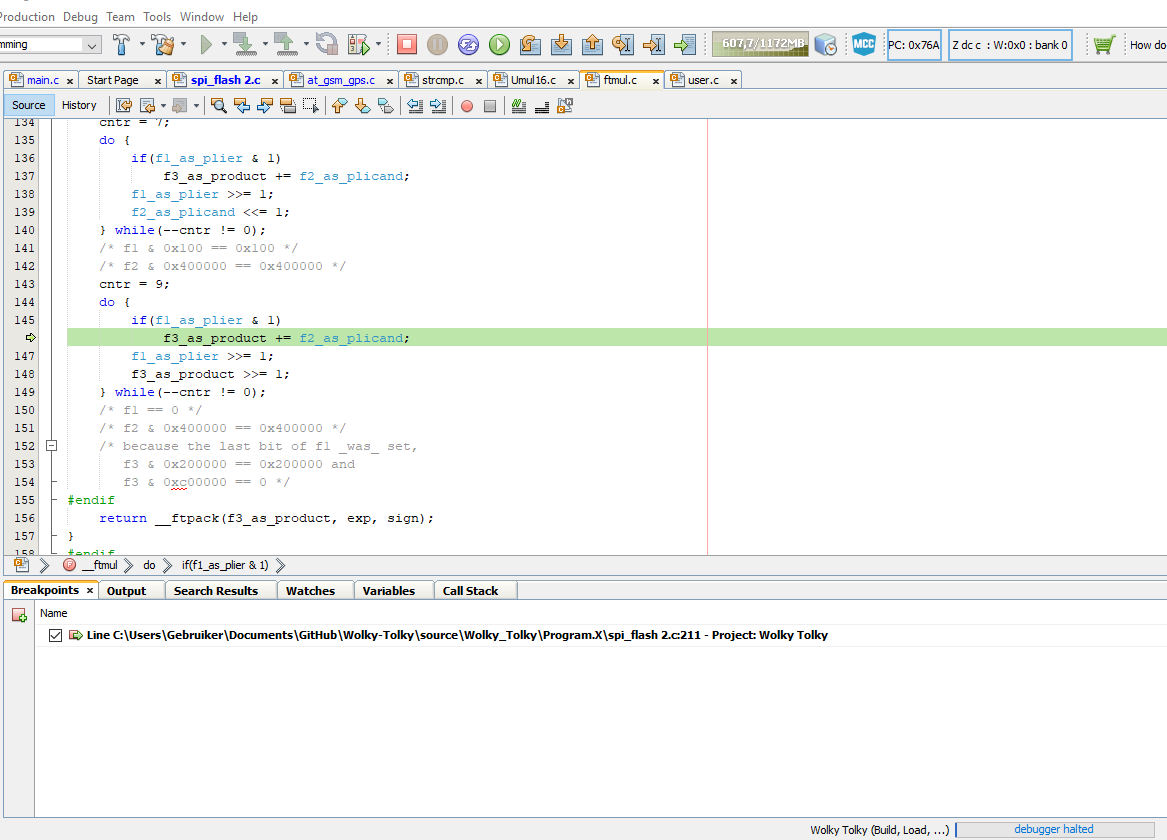
Task: Click the debugger halted progress bar
Action: (x=1054, y=830)
